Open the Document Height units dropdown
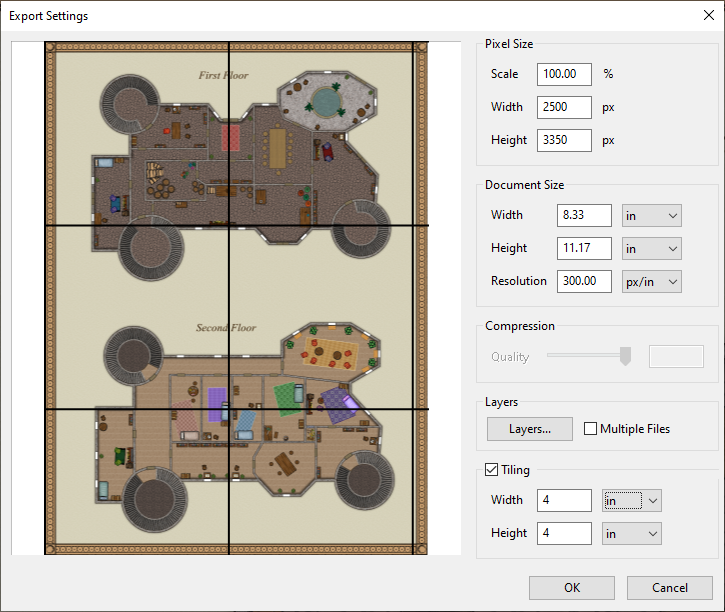725x612 pixels. point(651,248)
